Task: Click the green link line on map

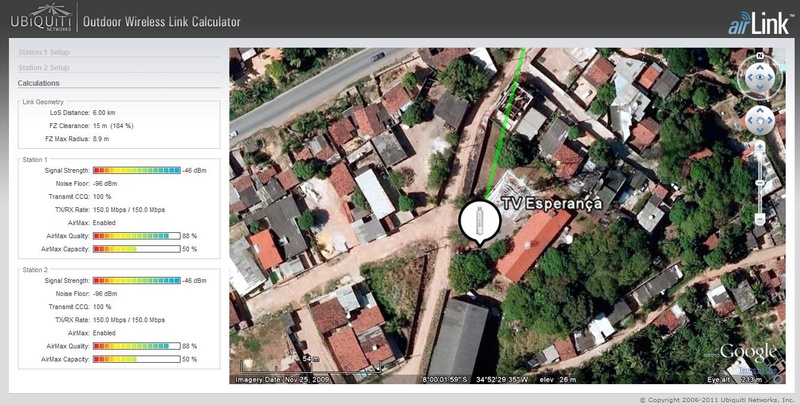Action: (505, 125)
